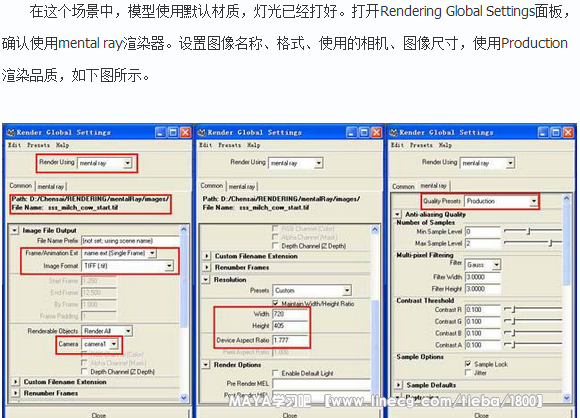580x418 pixels.
Task: Click Min Sample Level value field
Action: click(483, 232)
